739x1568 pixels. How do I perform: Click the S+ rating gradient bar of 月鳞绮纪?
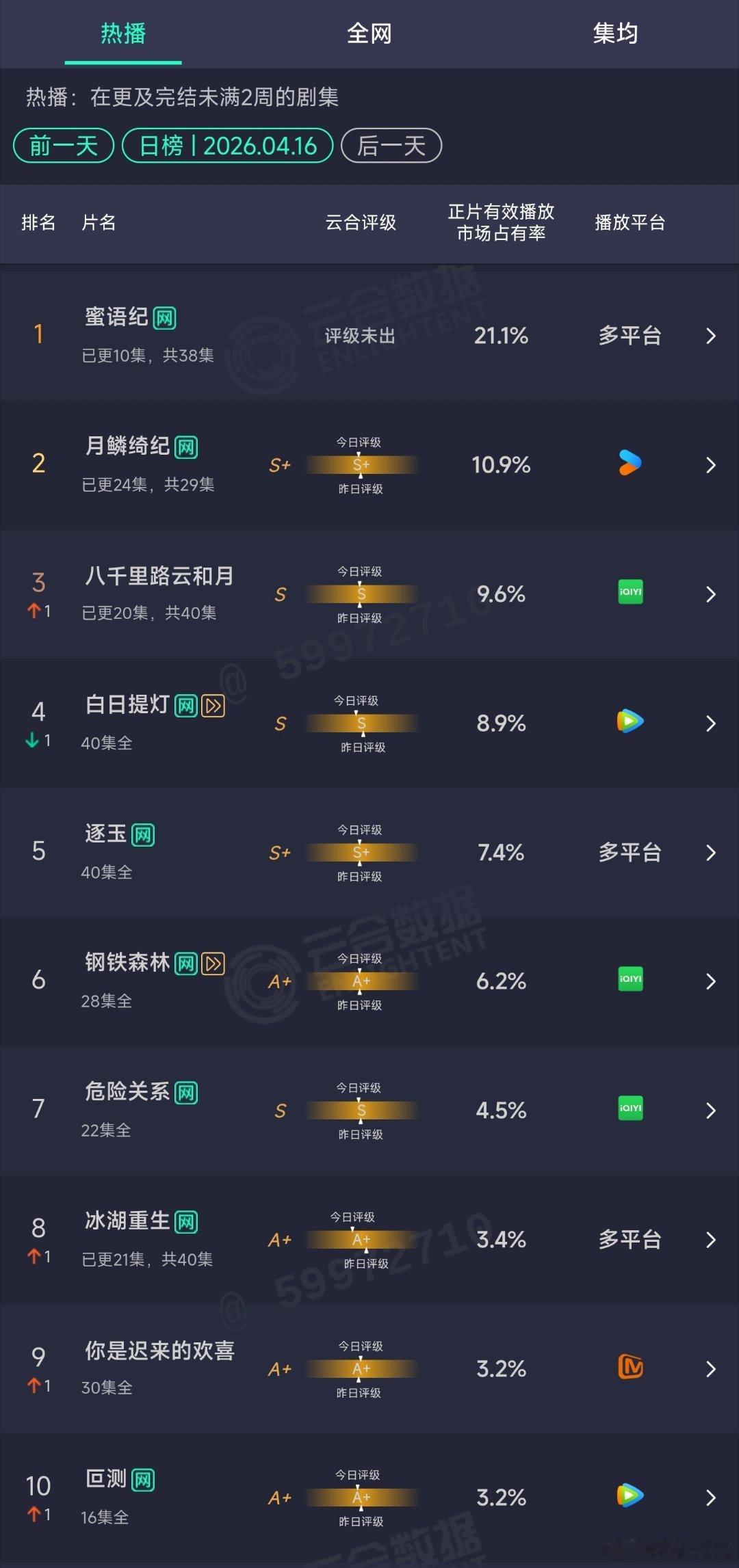361,464
